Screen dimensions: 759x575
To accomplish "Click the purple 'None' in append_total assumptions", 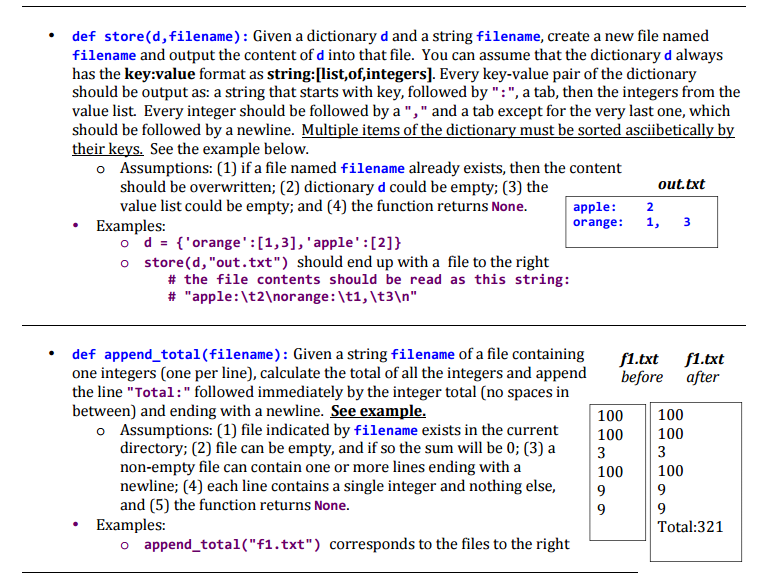I will click(x=331, y=506).
